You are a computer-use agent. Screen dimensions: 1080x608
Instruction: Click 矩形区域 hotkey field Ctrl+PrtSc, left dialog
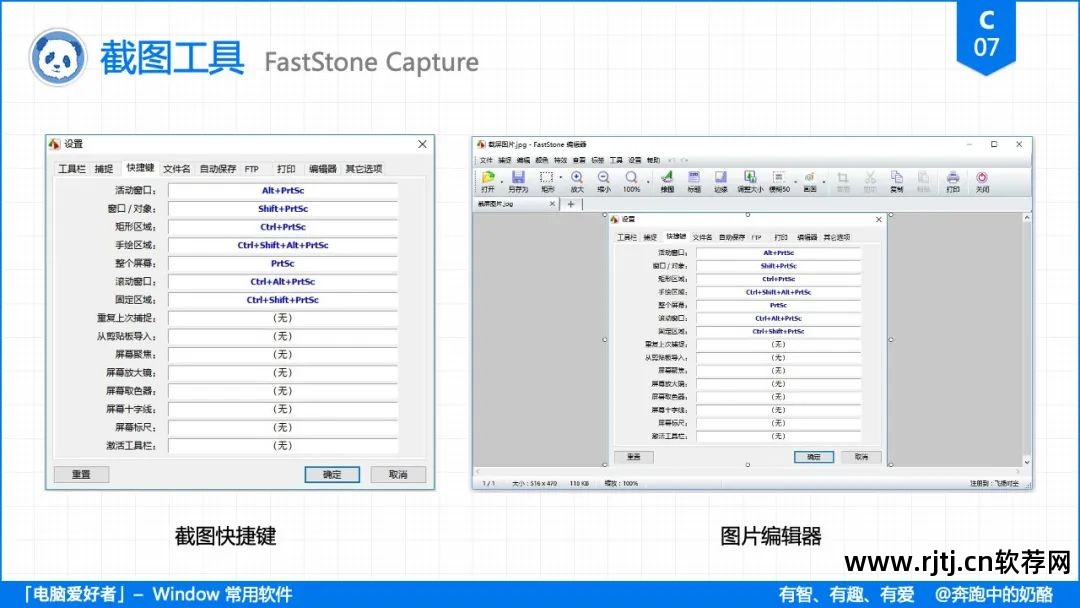tap(283, 227)
